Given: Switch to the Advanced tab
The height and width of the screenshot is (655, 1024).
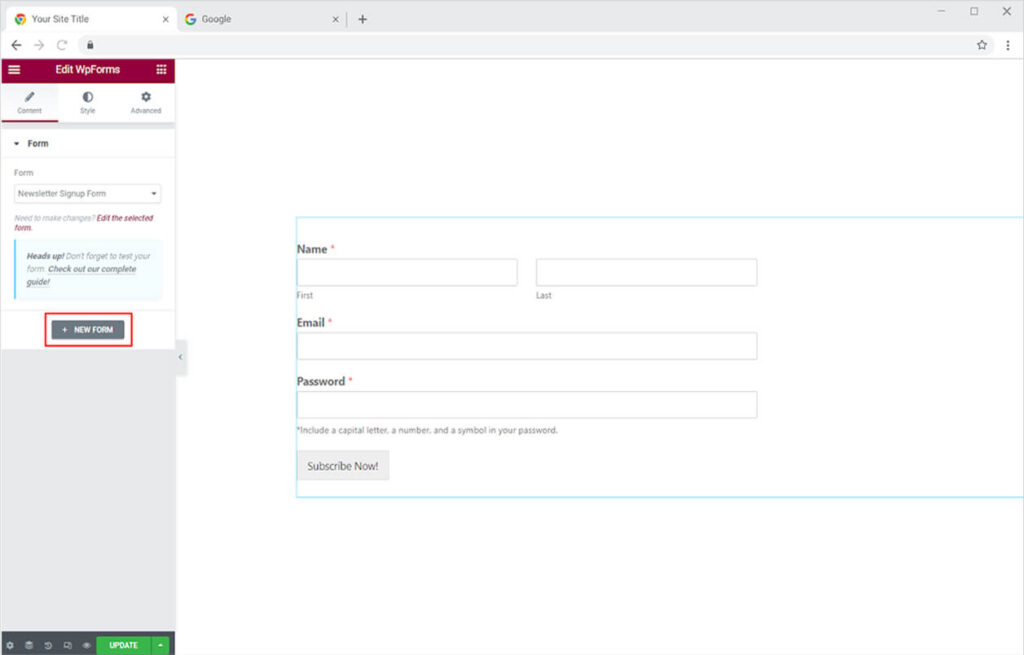Looking at the screenshot, I should pyautogui.click(x=146, y=102).
